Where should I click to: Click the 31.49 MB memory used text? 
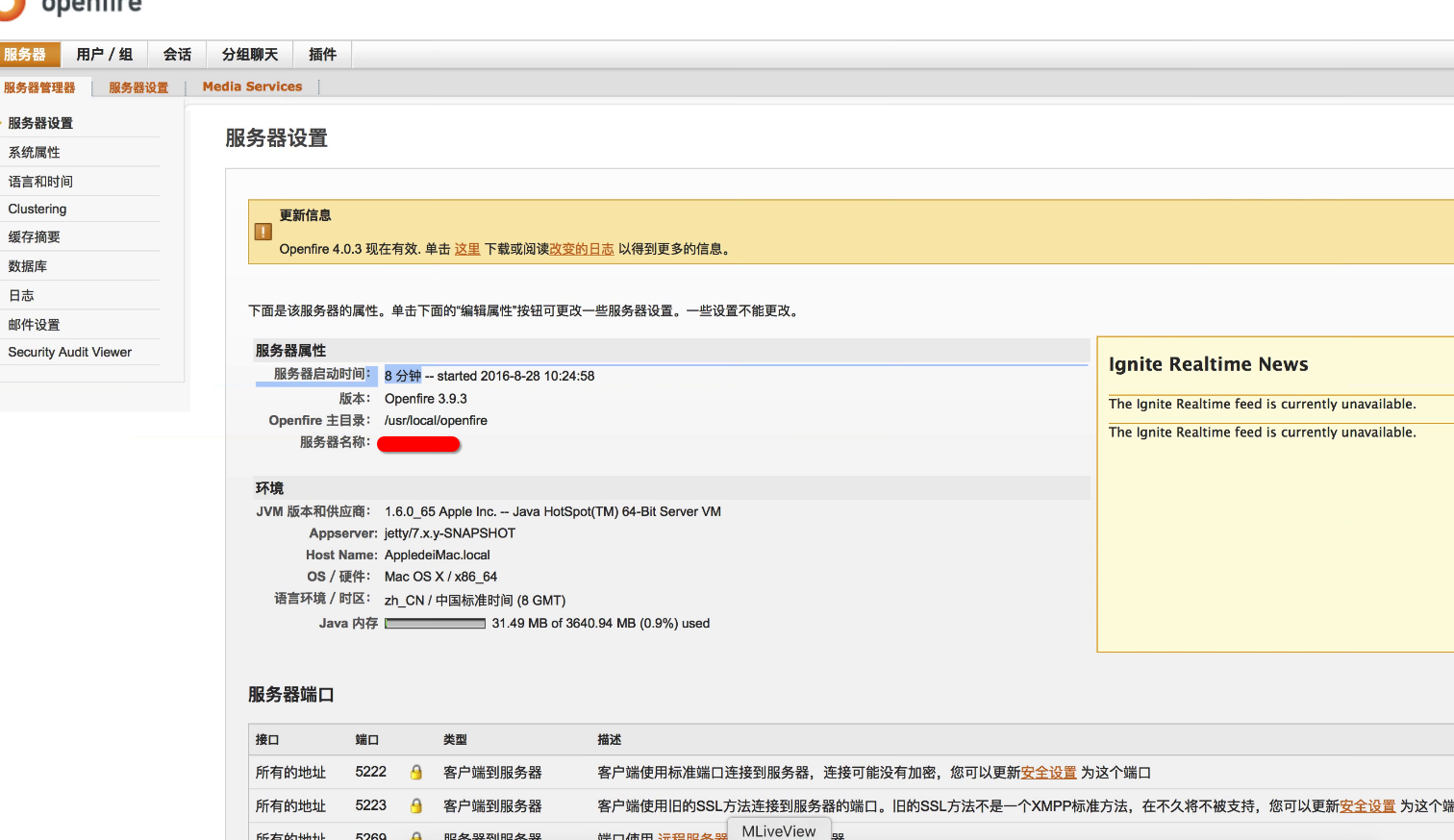pos(601,624)
